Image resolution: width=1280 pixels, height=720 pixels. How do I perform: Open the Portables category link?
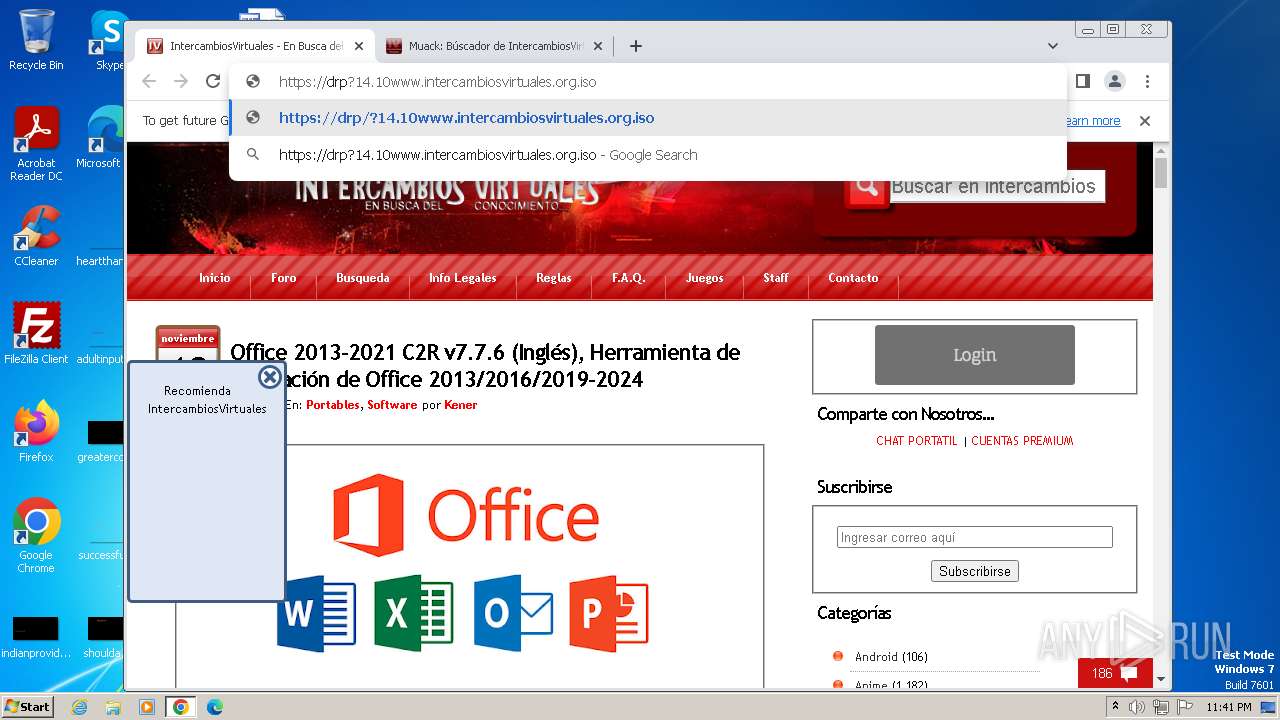pos(333,405)
